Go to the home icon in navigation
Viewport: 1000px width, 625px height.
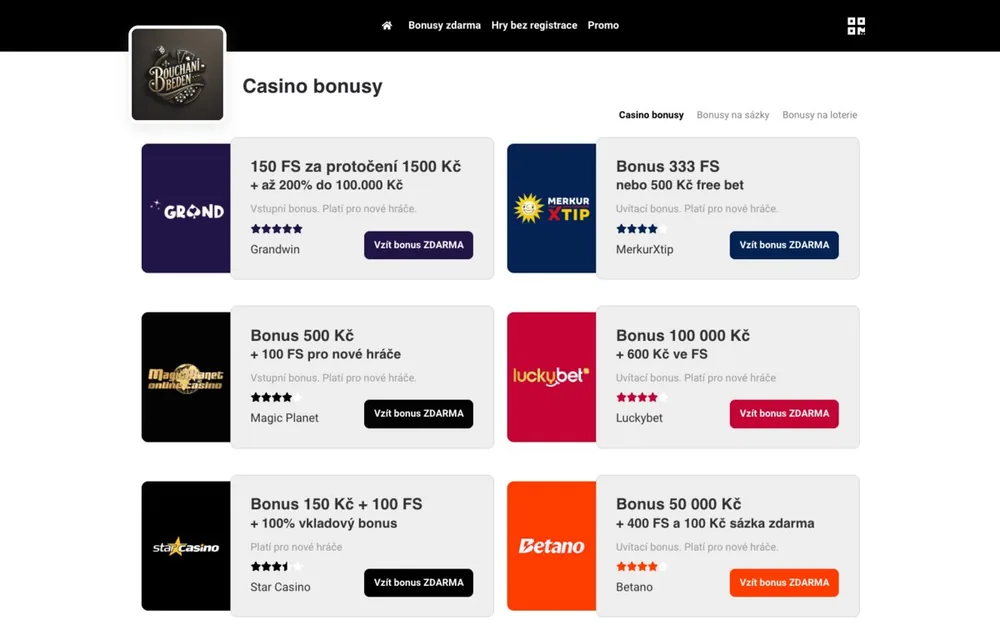(386, 26)
